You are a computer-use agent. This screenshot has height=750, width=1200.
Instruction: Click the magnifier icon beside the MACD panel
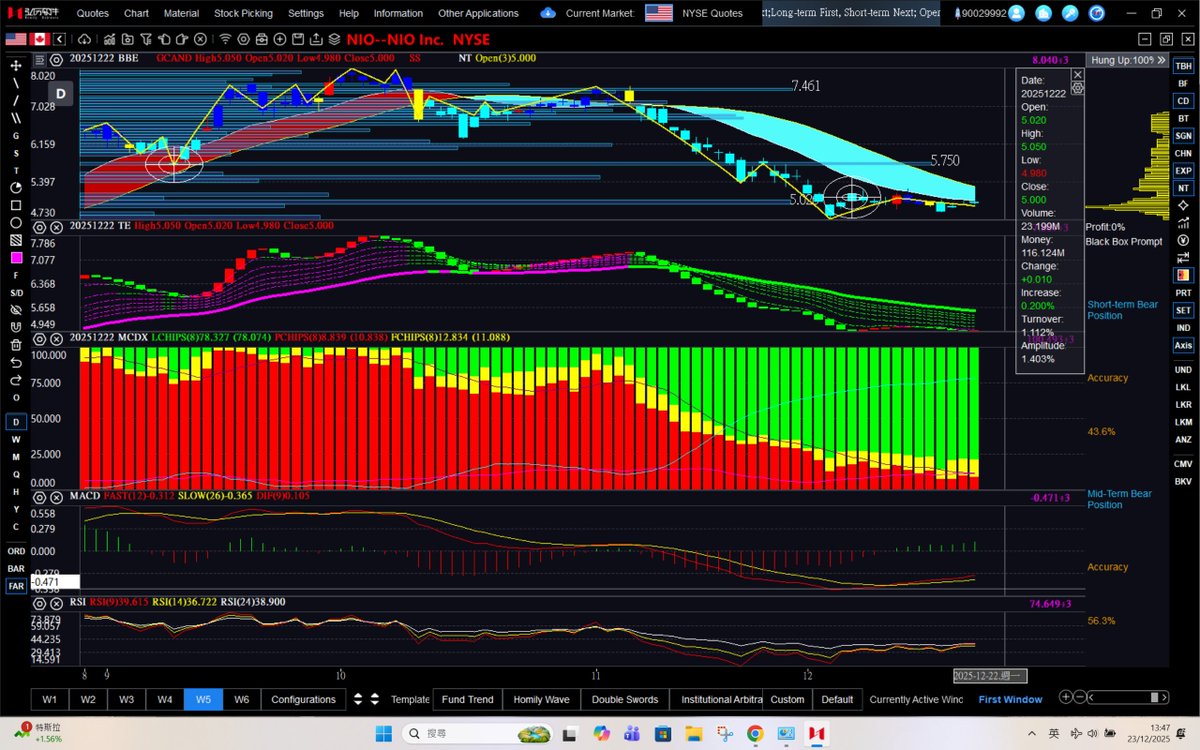pos(39,497)
